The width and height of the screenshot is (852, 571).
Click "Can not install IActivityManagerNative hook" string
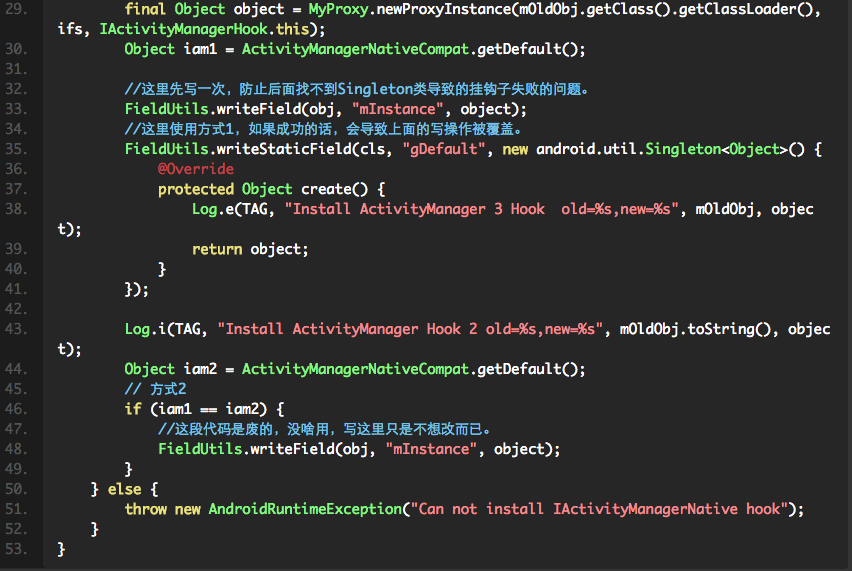(599, 509)
